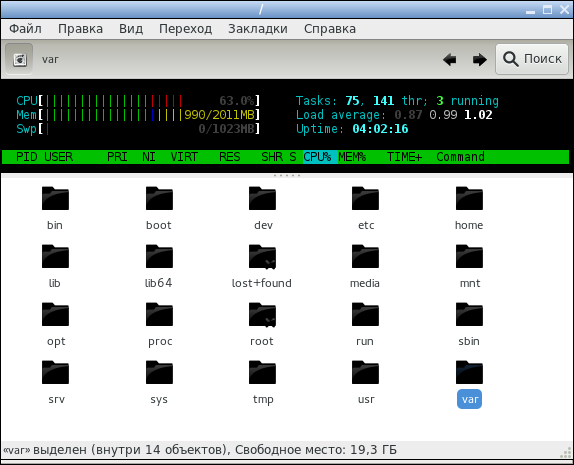Open the media folder icon
Viewport: 574px width, 465px height.
365,256
